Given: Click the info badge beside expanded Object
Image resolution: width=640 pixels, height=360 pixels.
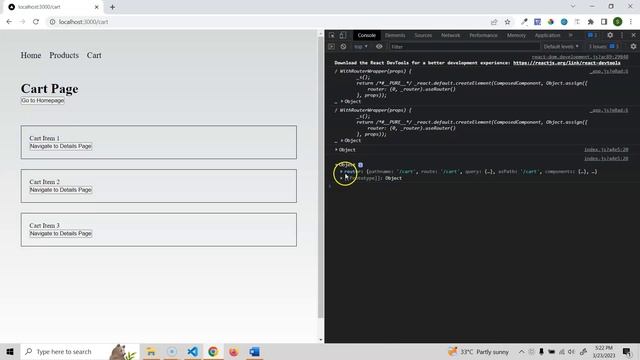Looking at the screenshot, I should (x=360, y=165).
